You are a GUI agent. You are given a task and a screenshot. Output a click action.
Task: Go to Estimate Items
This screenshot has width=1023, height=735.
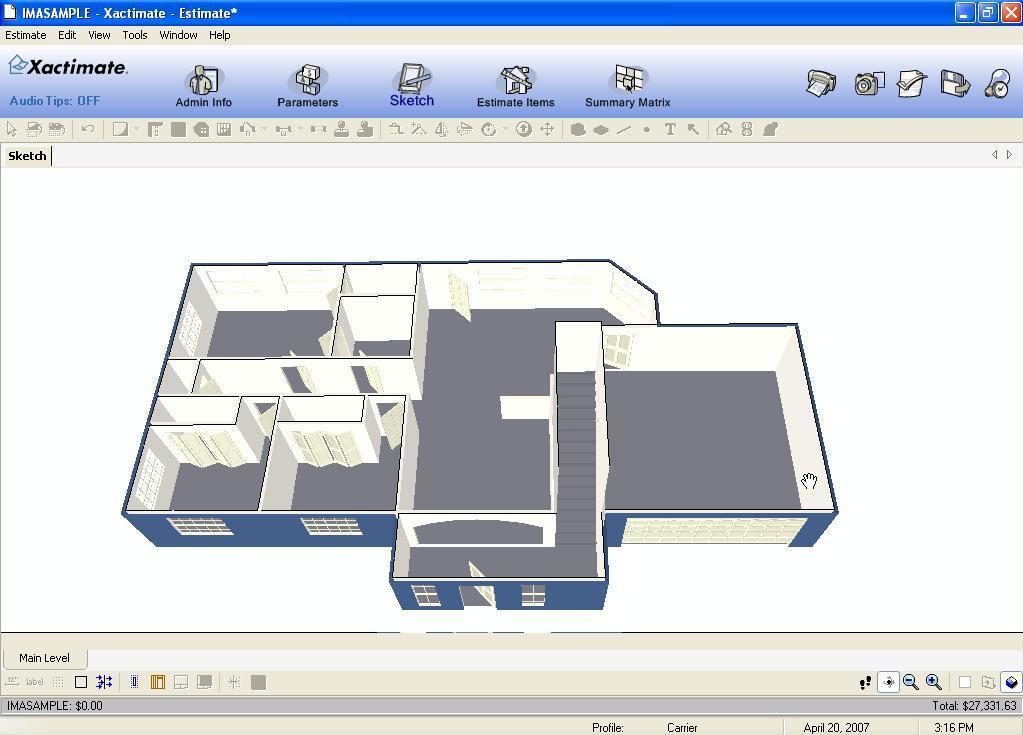click(x=515, y=86)
